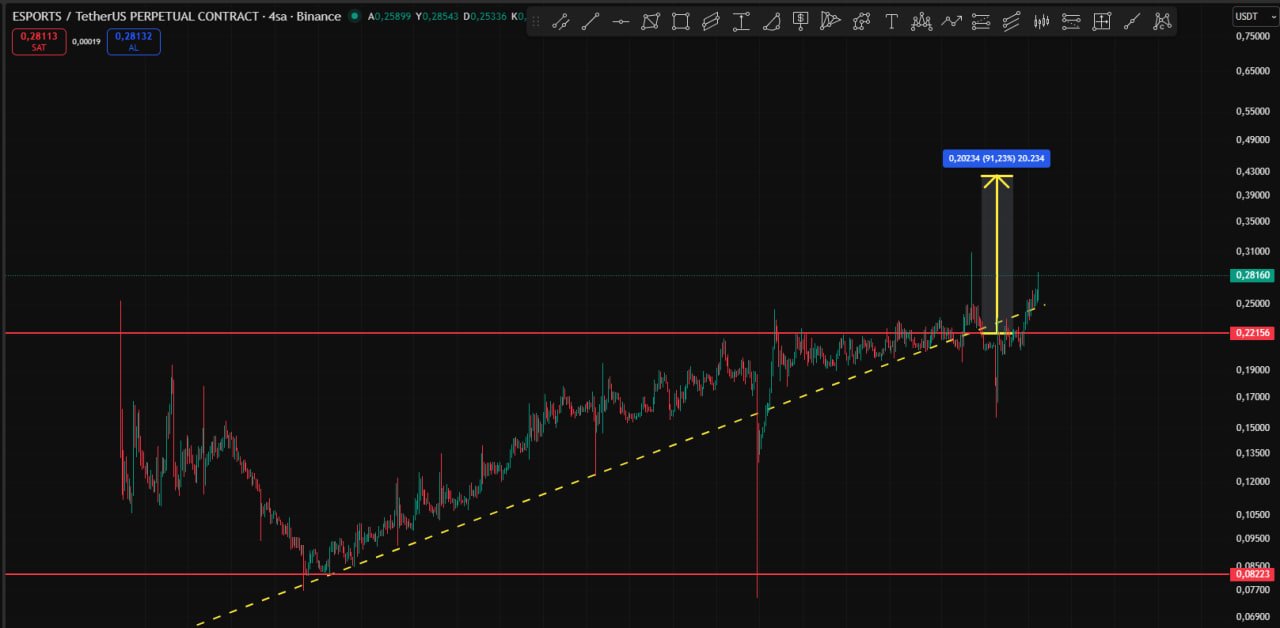Click the open value A0,25899
The height and width of the screenshot is (628, 1280).
coord(389,16)
